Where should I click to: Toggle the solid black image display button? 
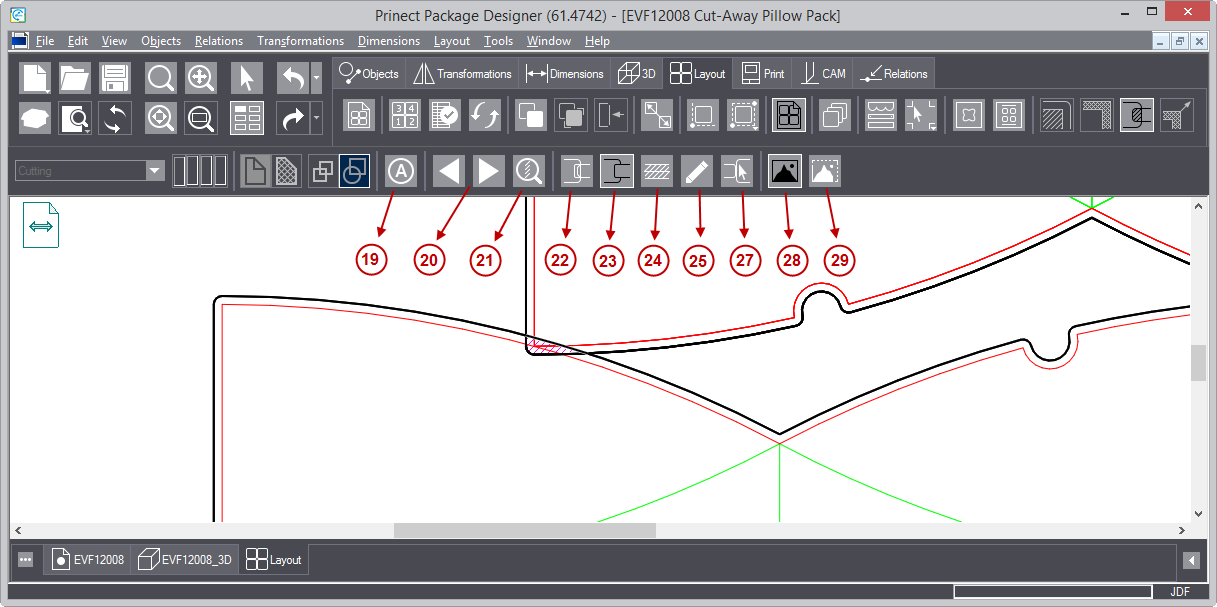785,171
